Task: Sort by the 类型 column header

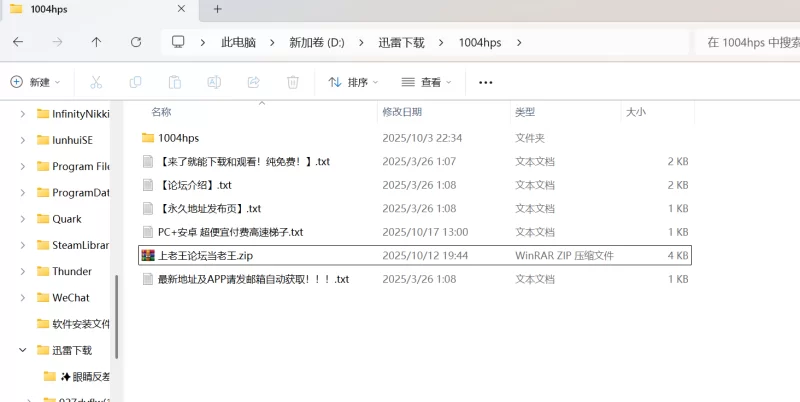Action: tap(525, 112)
